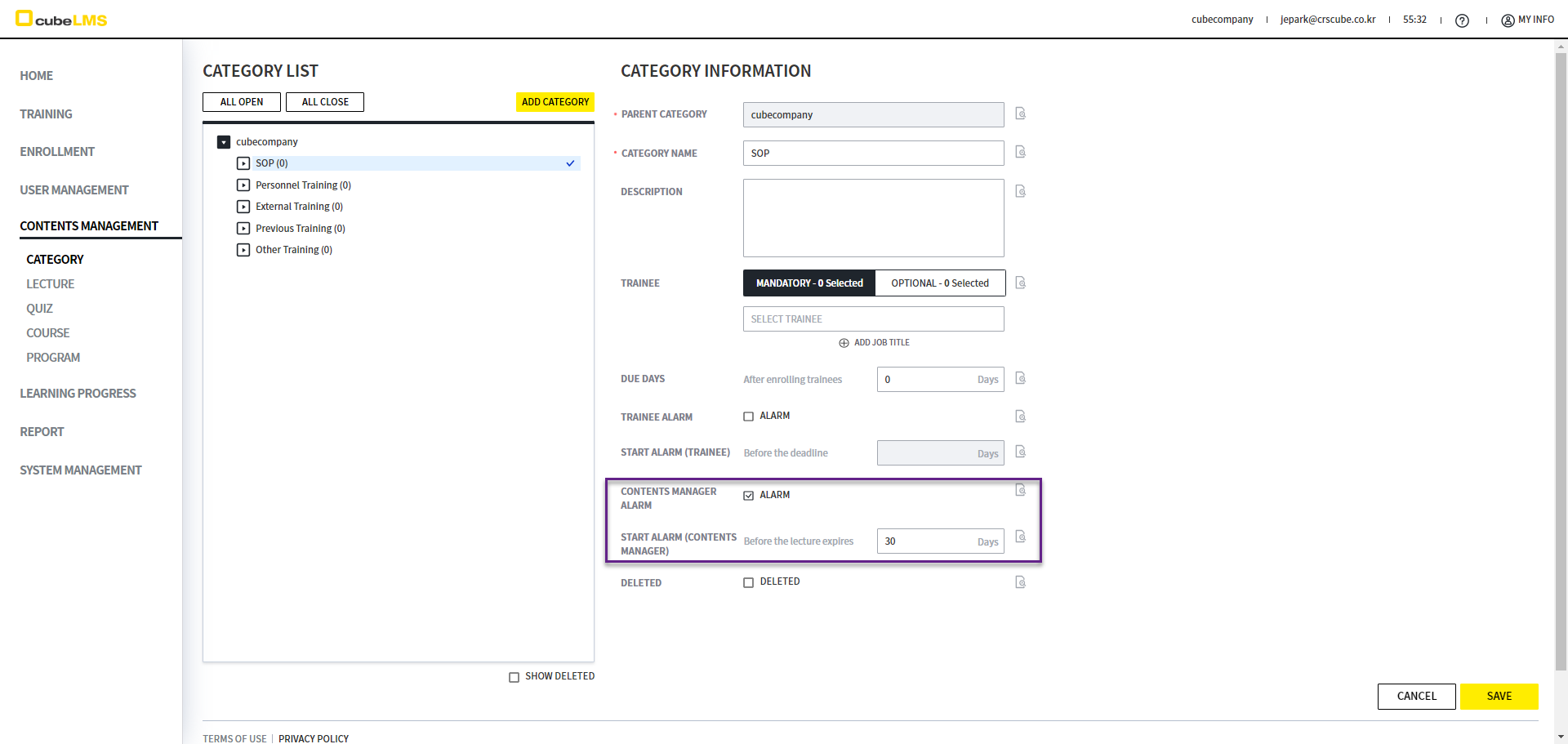Open Lecture in Contents Management menu
The height and width of the screenshot is (744, 1568).
coord(50,284)
